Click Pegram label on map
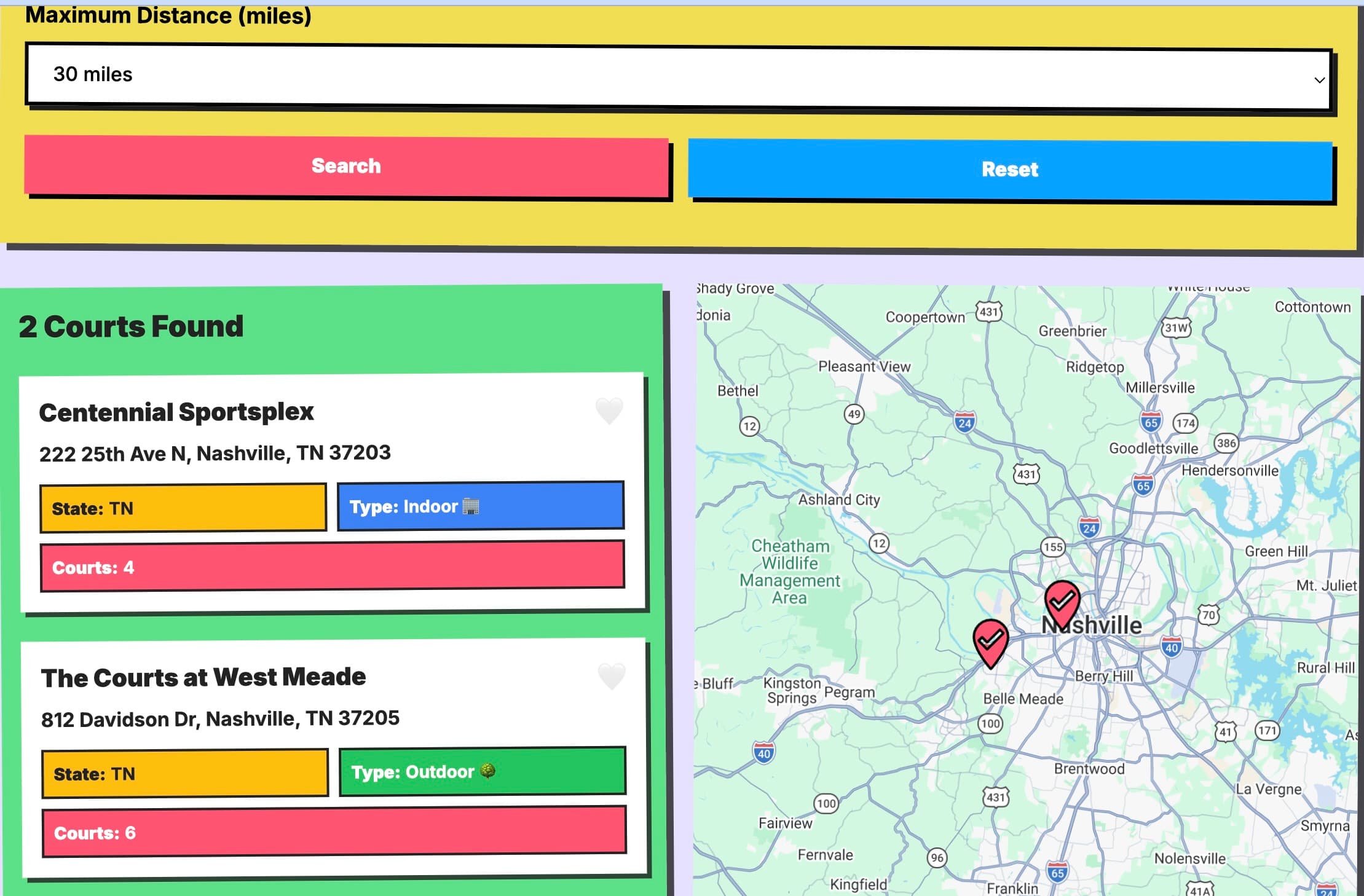1364x896 pixels. coord(849,693)
